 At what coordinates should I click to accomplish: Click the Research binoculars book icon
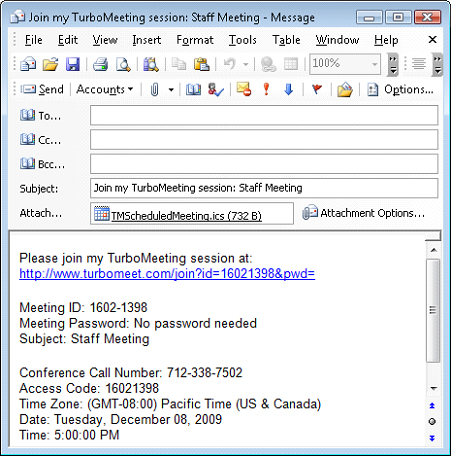click(x=151, y=64)
